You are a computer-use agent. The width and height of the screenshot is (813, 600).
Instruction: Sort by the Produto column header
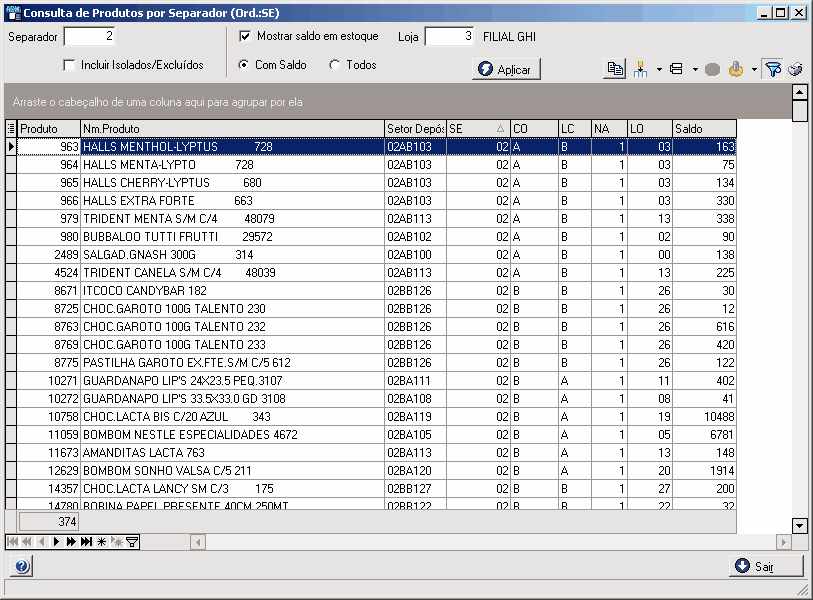pos(49,129)
